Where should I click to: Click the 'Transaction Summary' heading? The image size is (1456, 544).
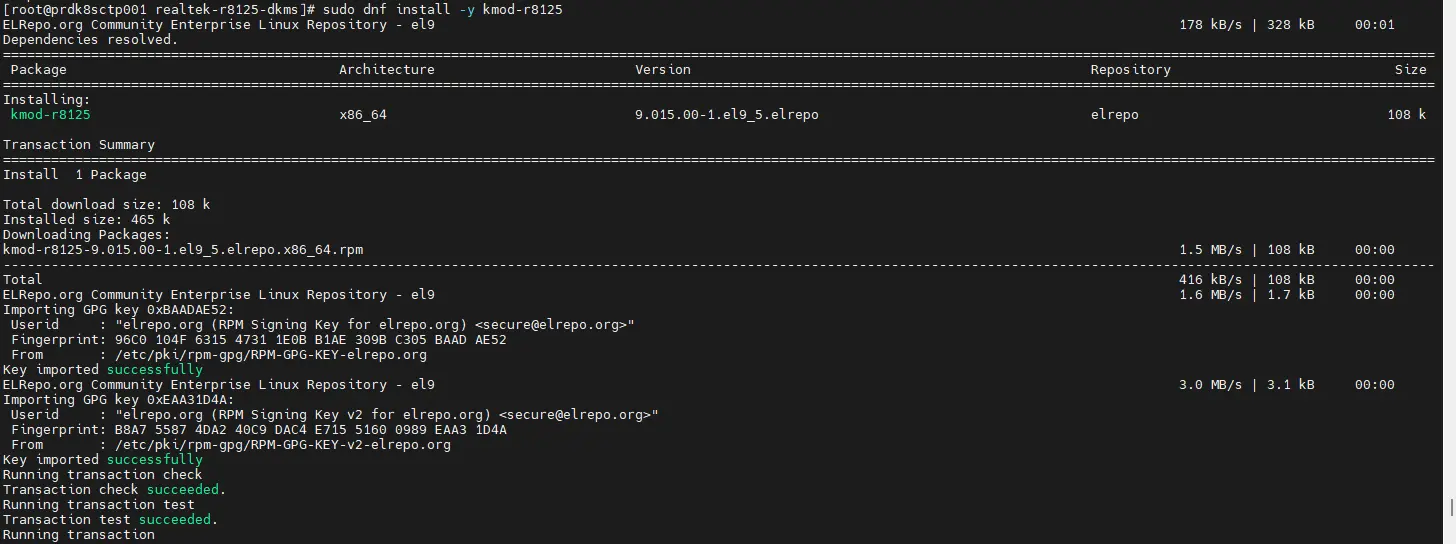tap(79, 145)
